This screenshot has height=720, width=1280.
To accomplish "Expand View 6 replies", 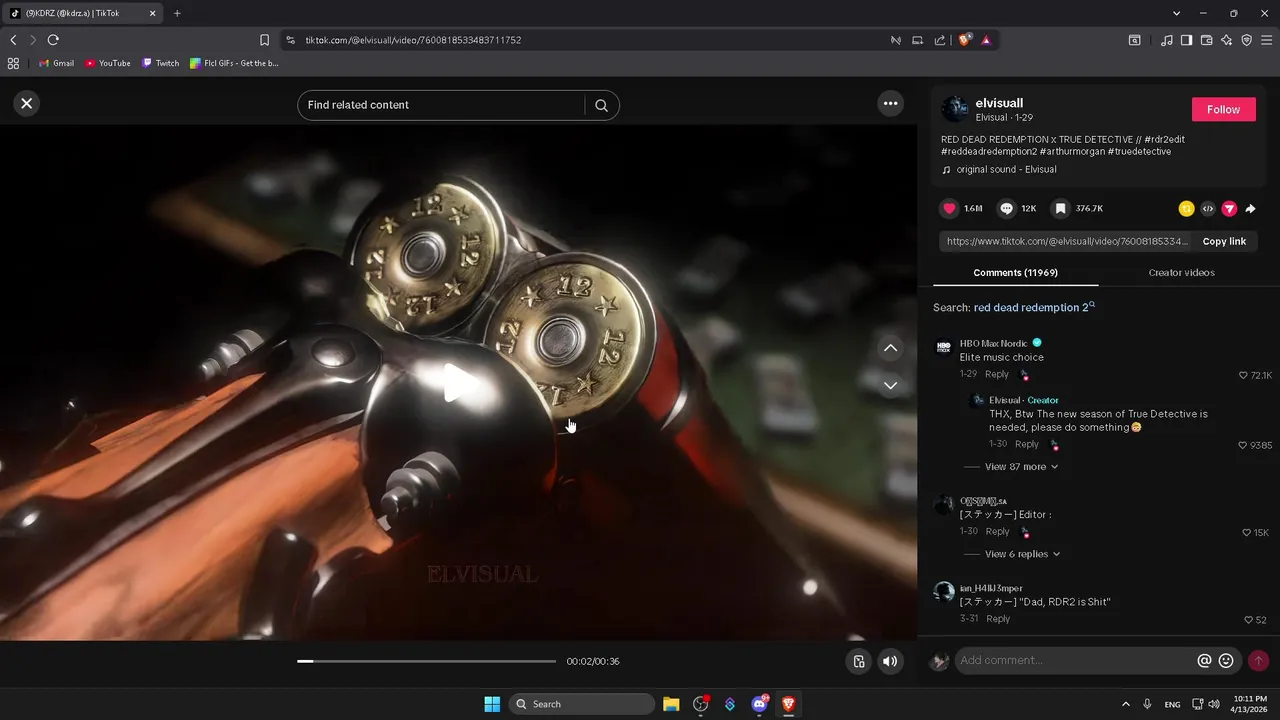I will [1022, 554].
